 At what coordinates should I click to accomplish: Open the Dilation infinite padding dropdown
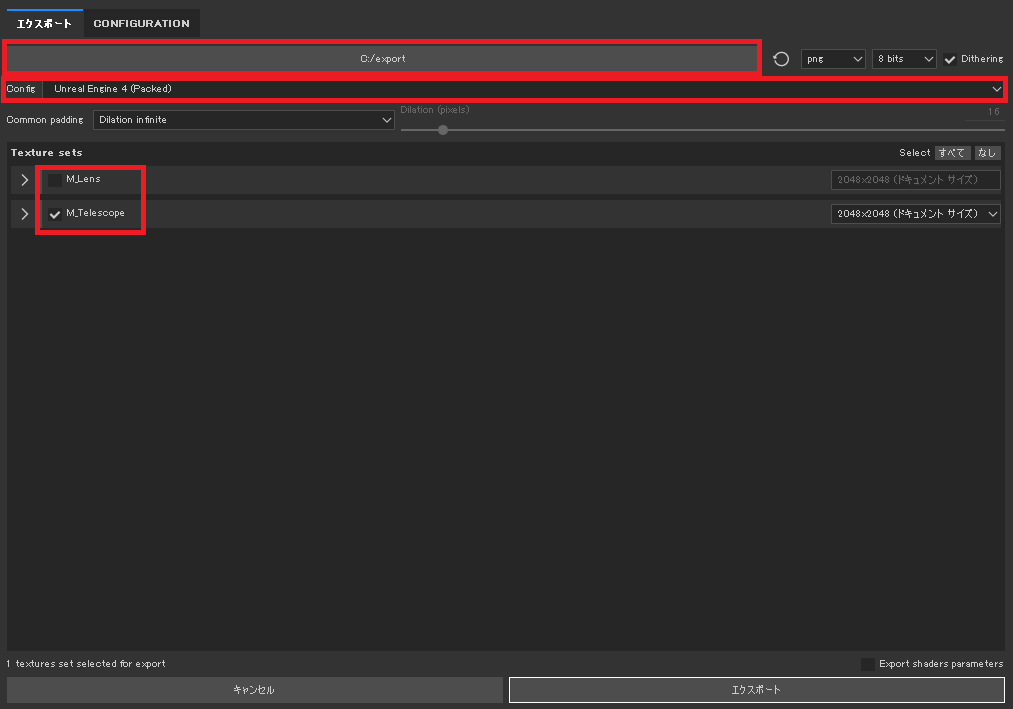pyautogui.click(x=244, y=120)
